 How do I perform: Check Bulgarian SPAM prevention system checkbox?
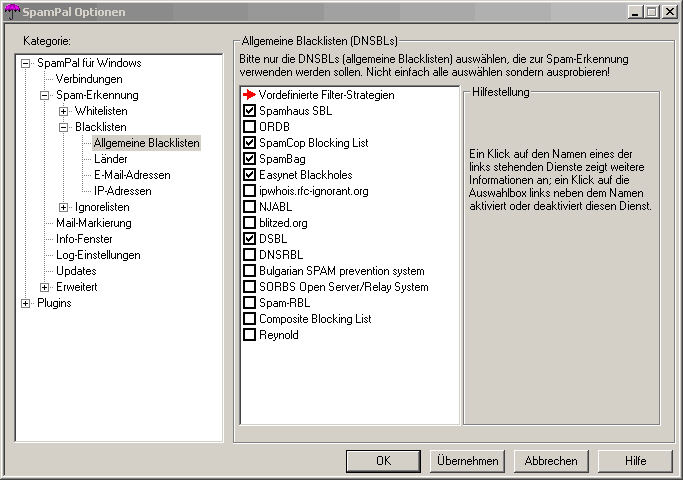click(249, 270)
